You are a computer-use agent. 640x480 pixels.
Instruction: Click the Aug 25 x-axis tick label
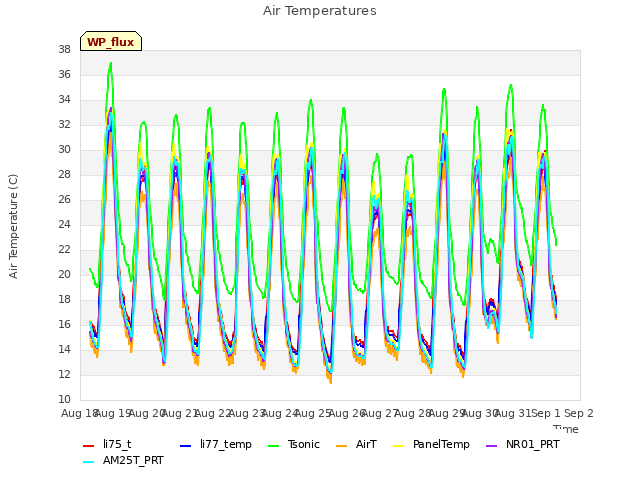tap(313, 413)
